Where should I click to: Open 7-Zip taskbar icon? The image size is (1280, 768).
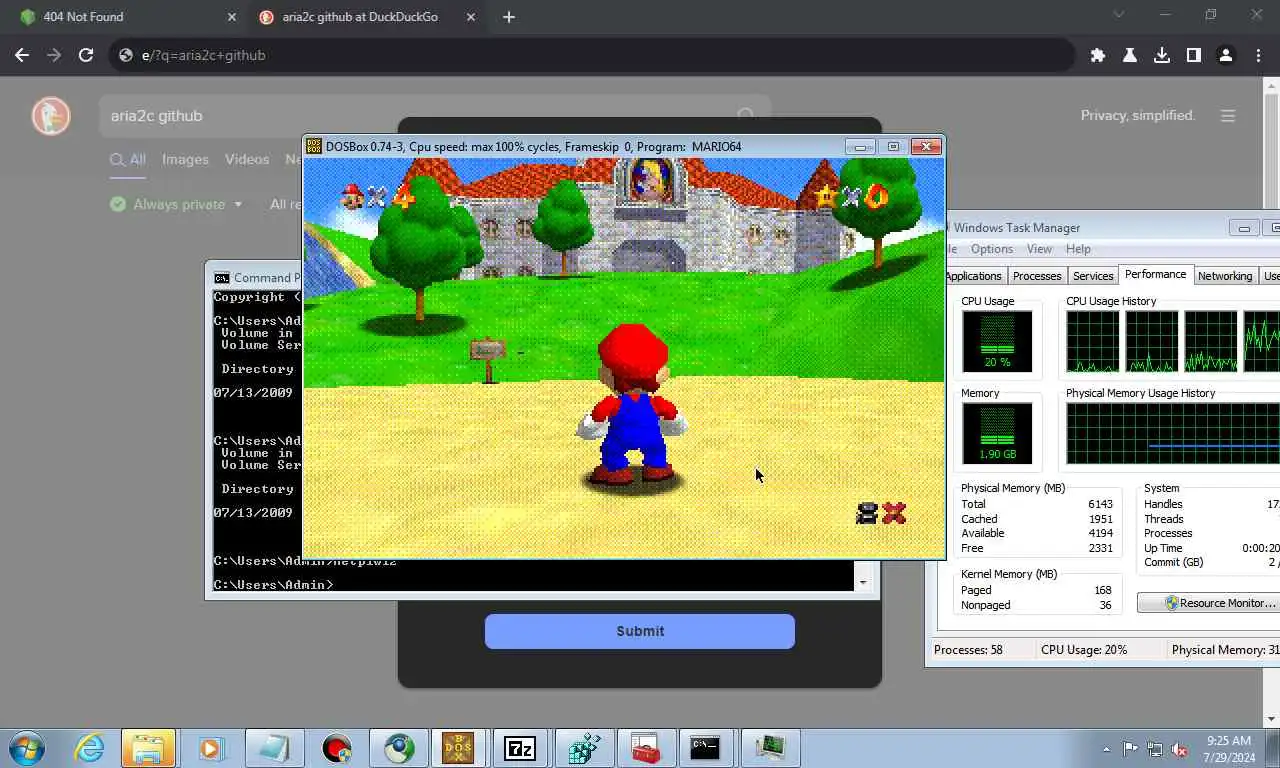(x=520, y=748)
